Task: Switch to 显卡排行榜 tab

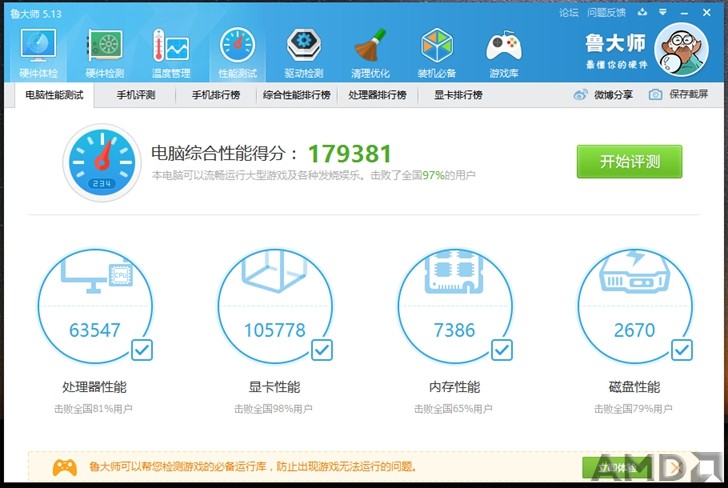Action: tap(458, 95)
